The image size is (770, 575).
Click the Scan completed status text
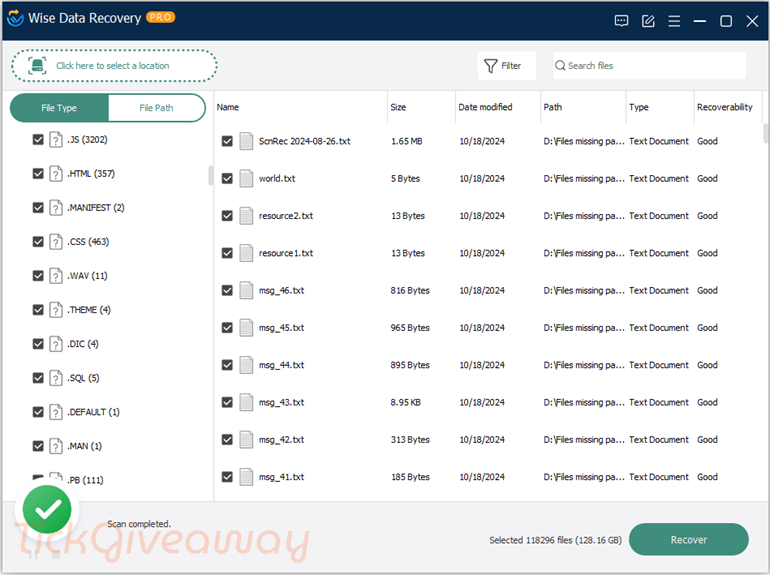[139, 524]
